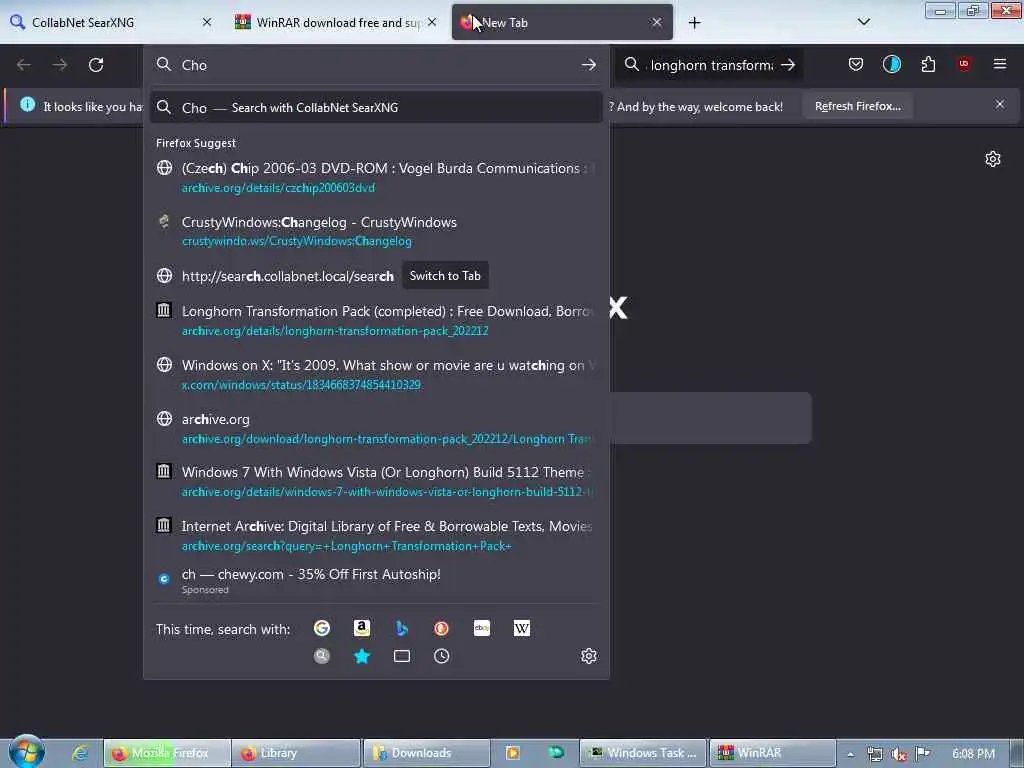Search with Wikipedia one-off engine icon
This screenshot has width=1024, height=768.
tap(522, 628)
